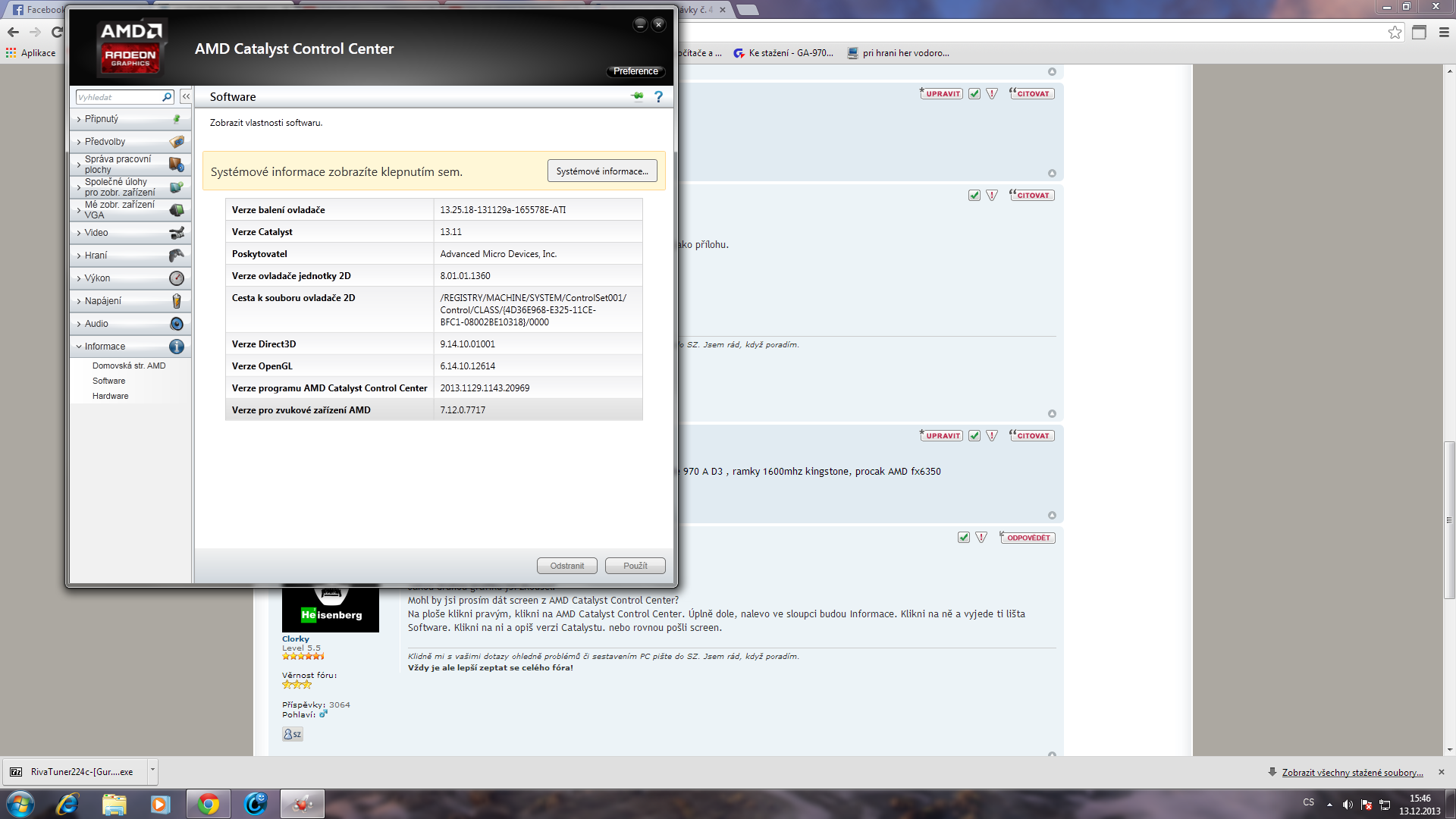
Task: Click the Windows Start orb
Action: tap(20, 804)
